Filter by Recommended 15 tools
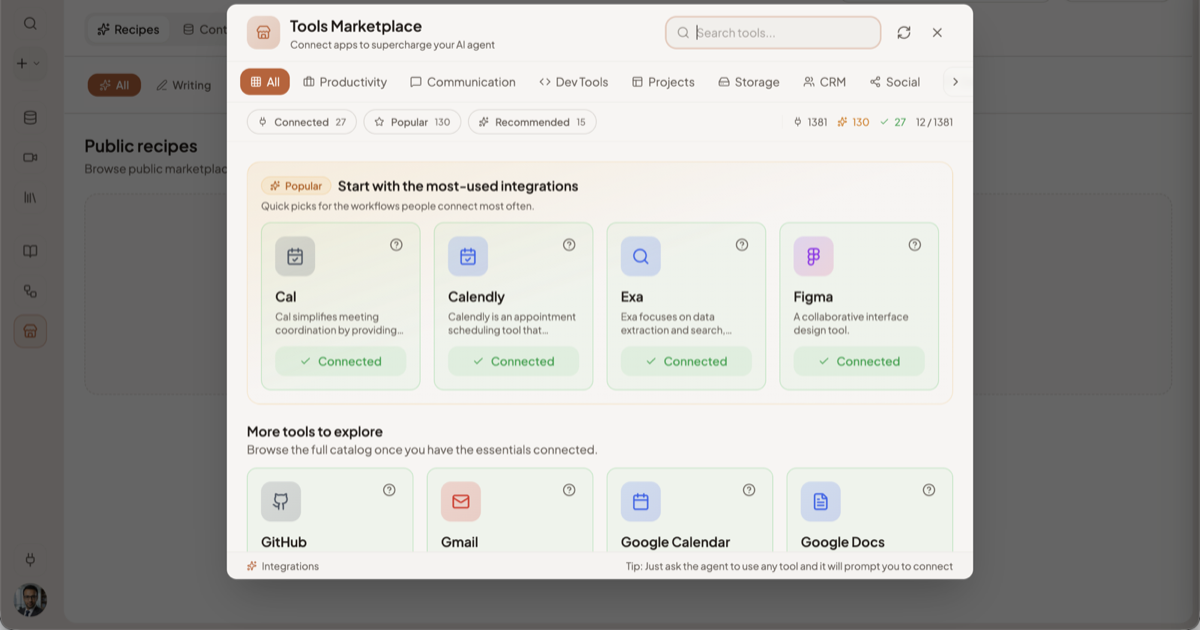Viewport: 1200px width, 630px height. point(532,122)
